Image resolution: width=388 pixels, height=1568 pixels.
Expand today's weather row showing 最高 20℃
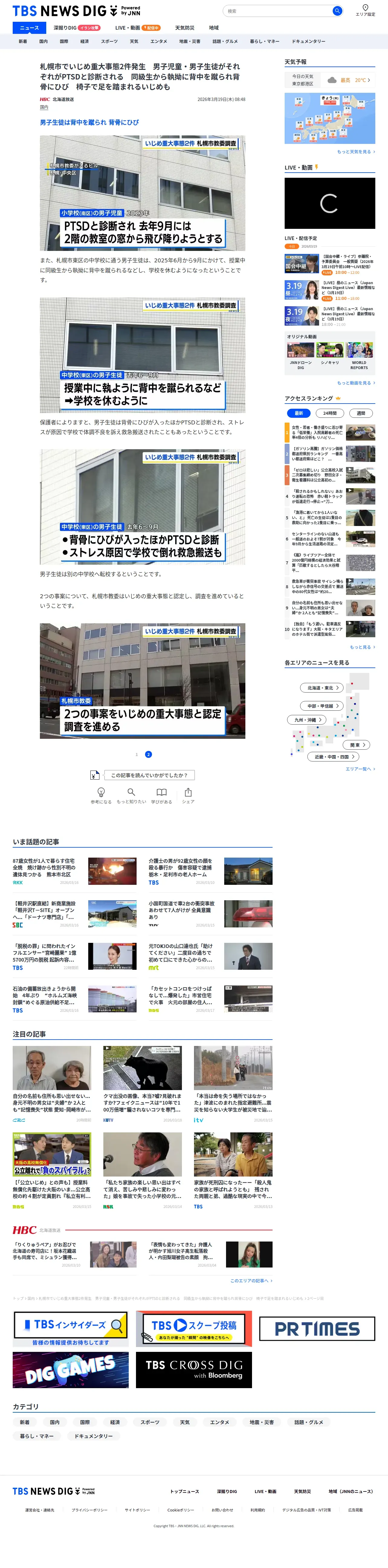(x=330, y=80)
